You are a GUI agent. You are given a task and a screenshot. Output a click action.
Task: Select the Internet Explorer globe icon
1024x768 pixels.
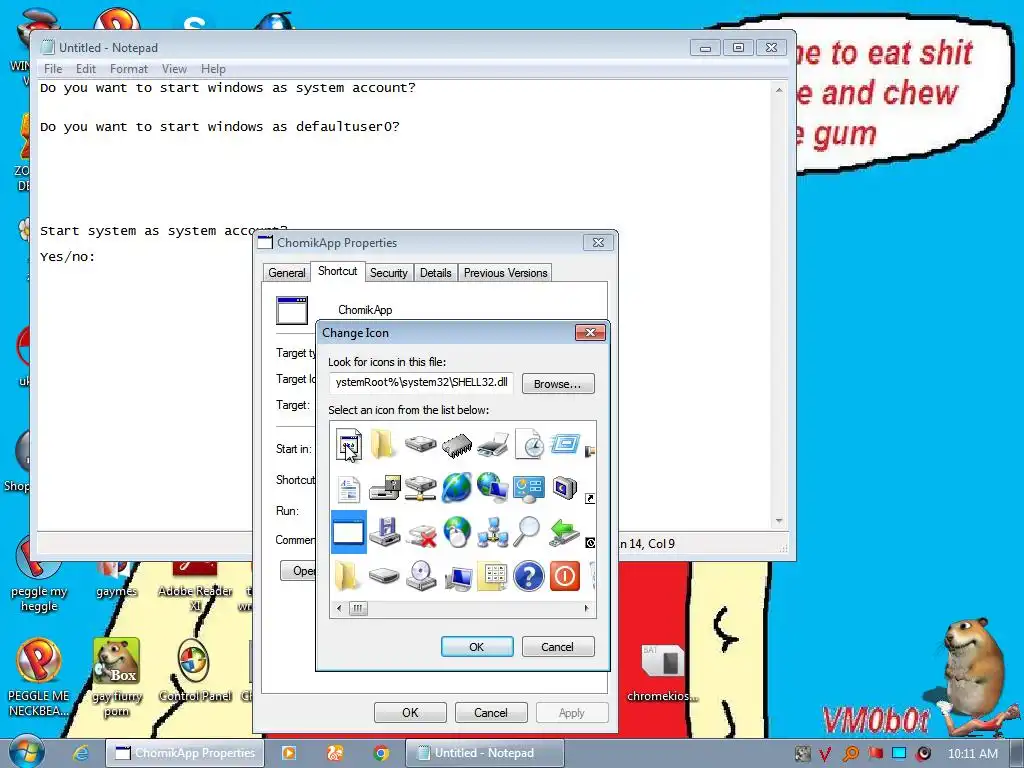(x=456, y=488)
